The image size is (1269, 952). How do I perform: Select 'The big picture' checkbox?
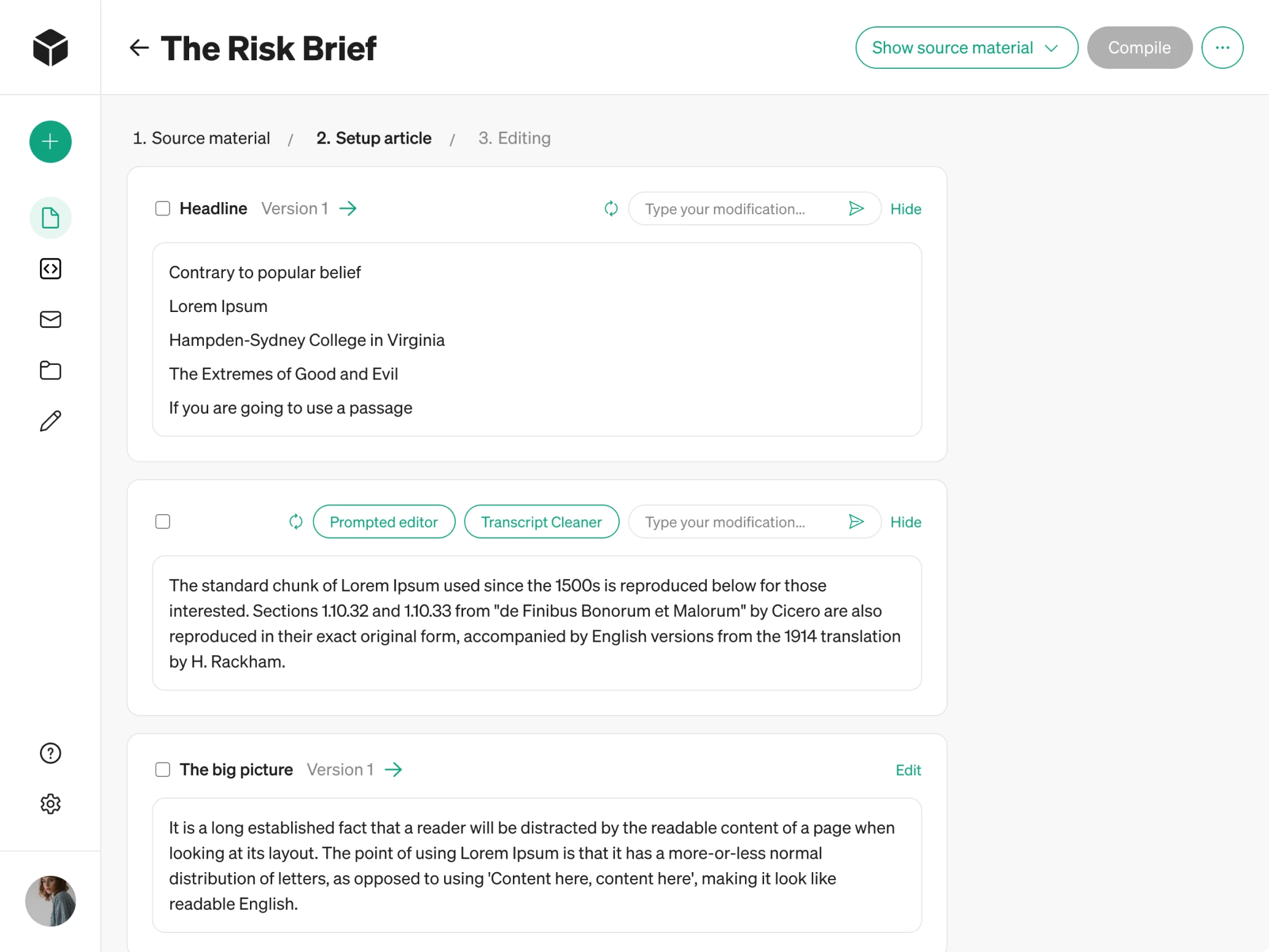click(x=162, y=769)
